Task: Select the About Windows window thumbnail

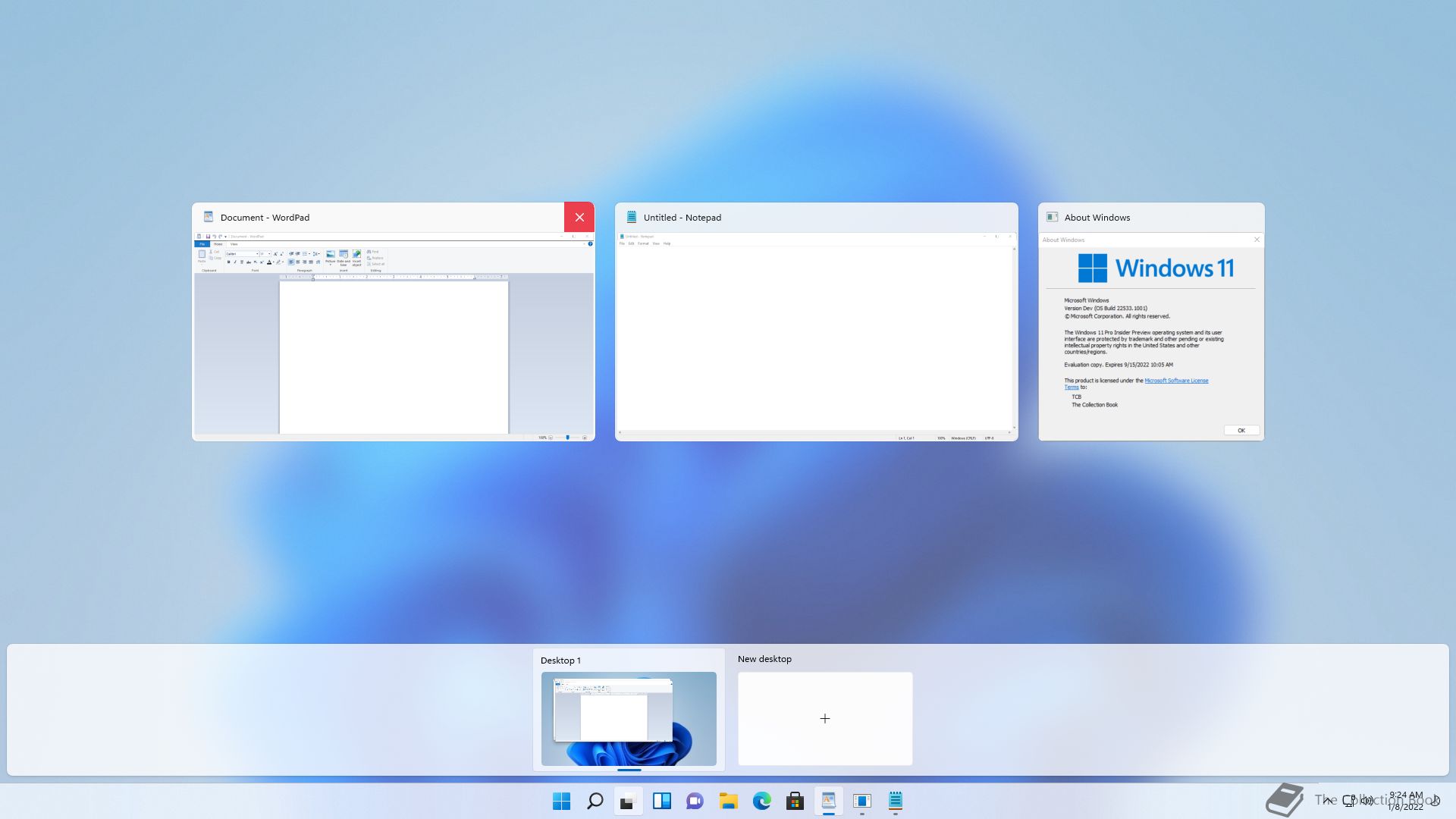Action: 1150,334
